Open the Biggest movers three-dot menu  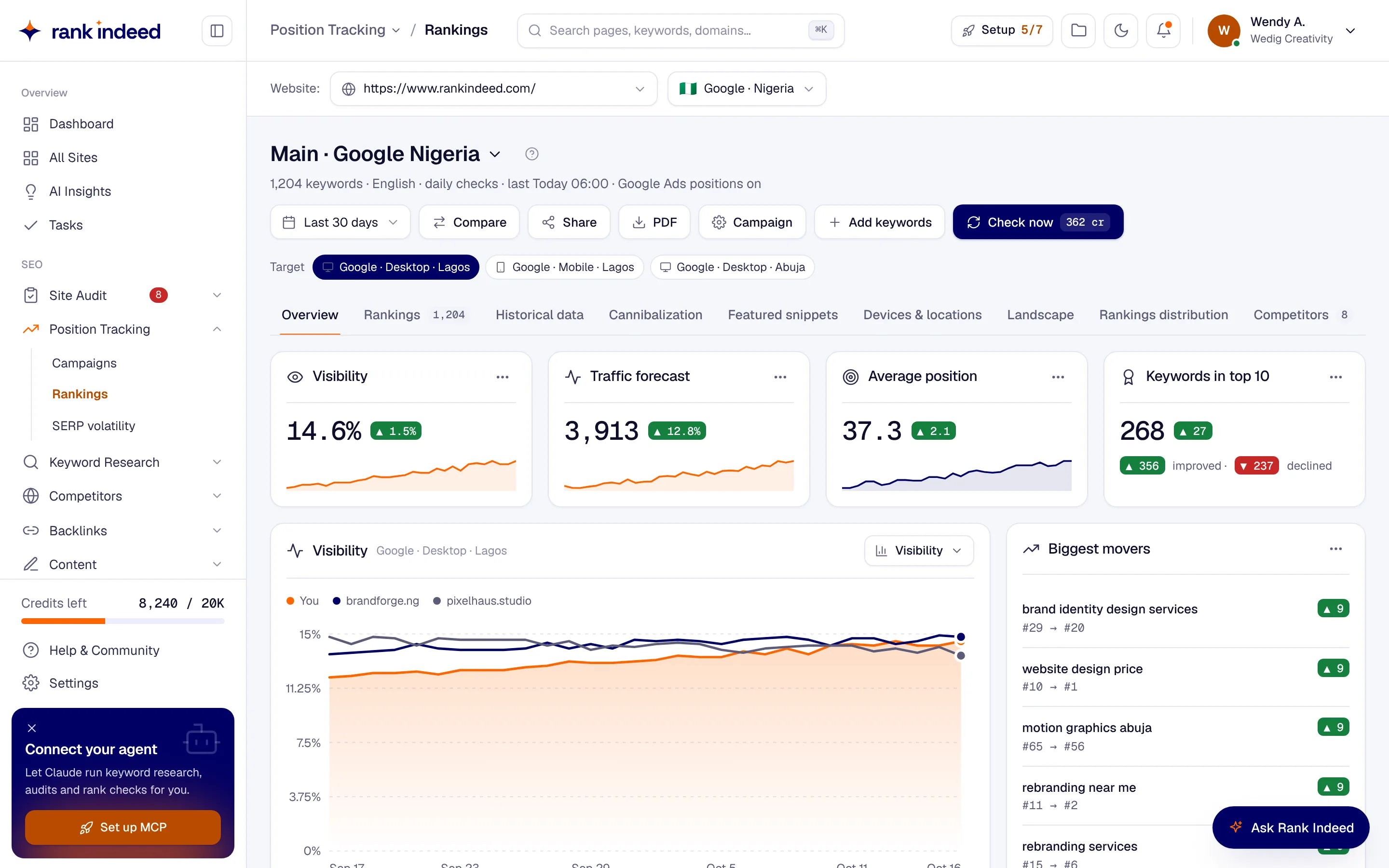(x=1335, y=549)
